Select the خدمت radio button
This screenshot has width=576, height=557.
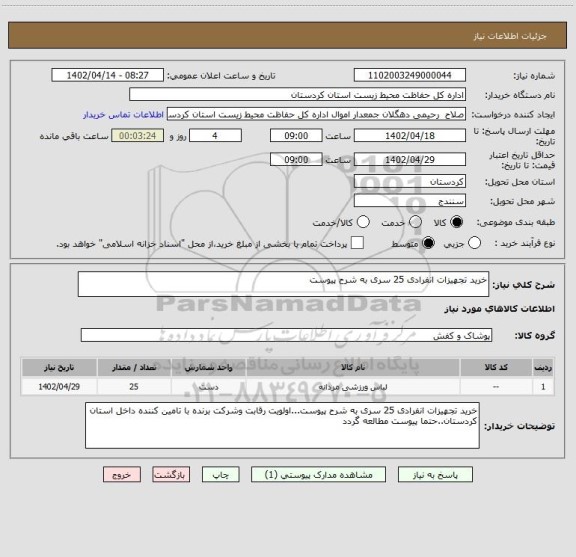pos(415,222)
